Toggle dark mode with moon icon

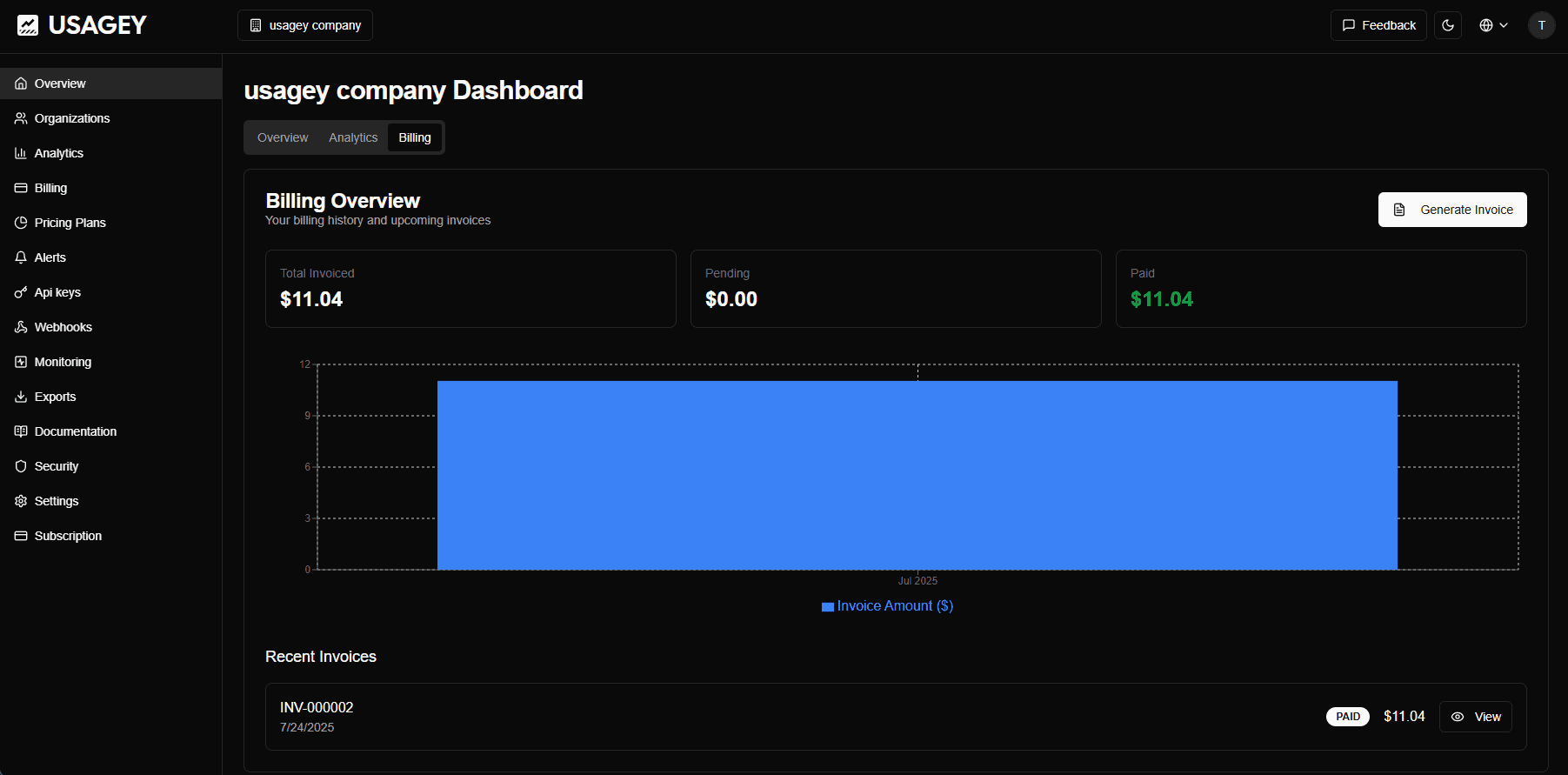click(1448, 25)
